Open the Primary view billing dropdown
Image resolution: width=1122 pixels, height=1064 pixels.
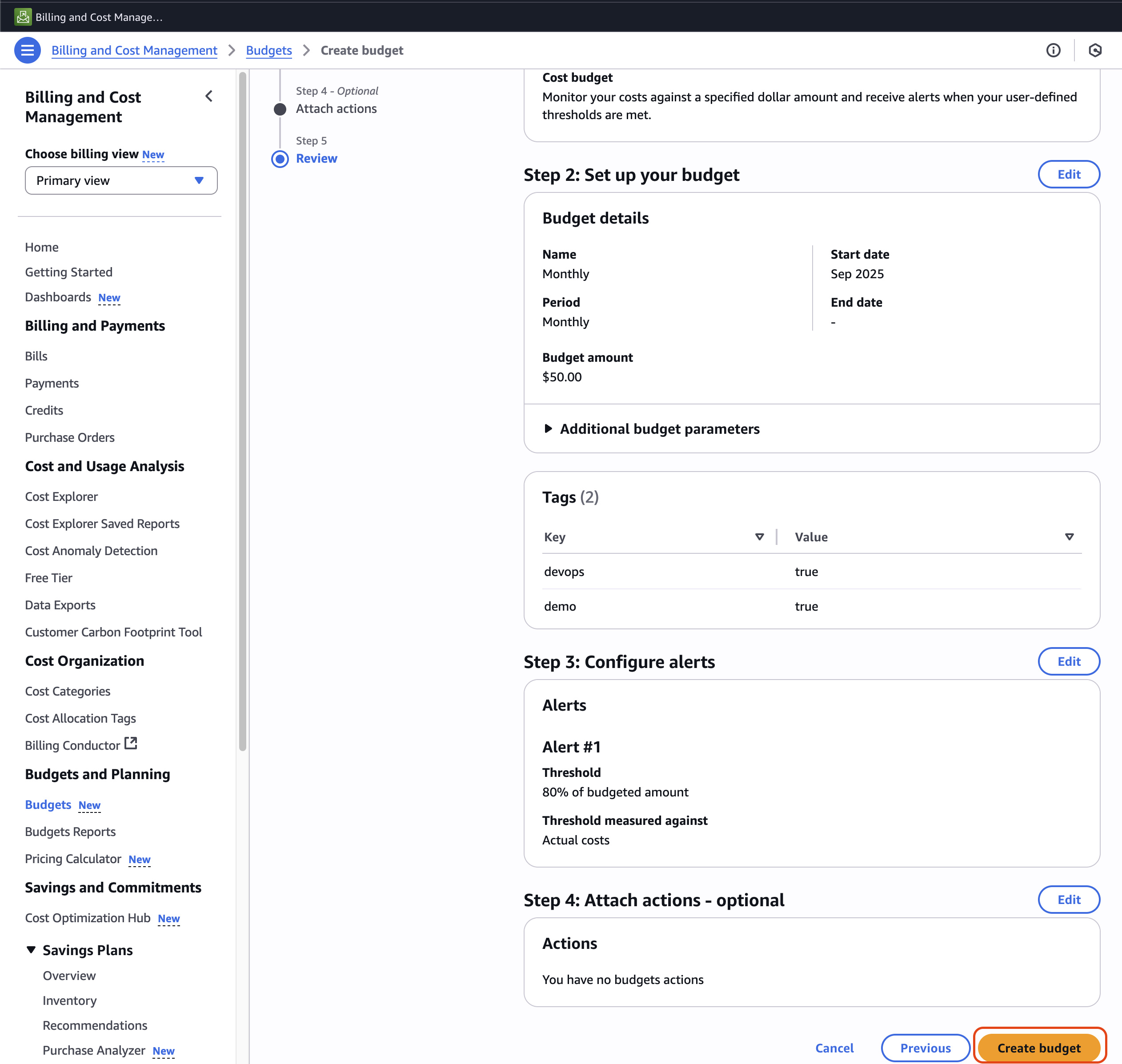click(121, 180)
